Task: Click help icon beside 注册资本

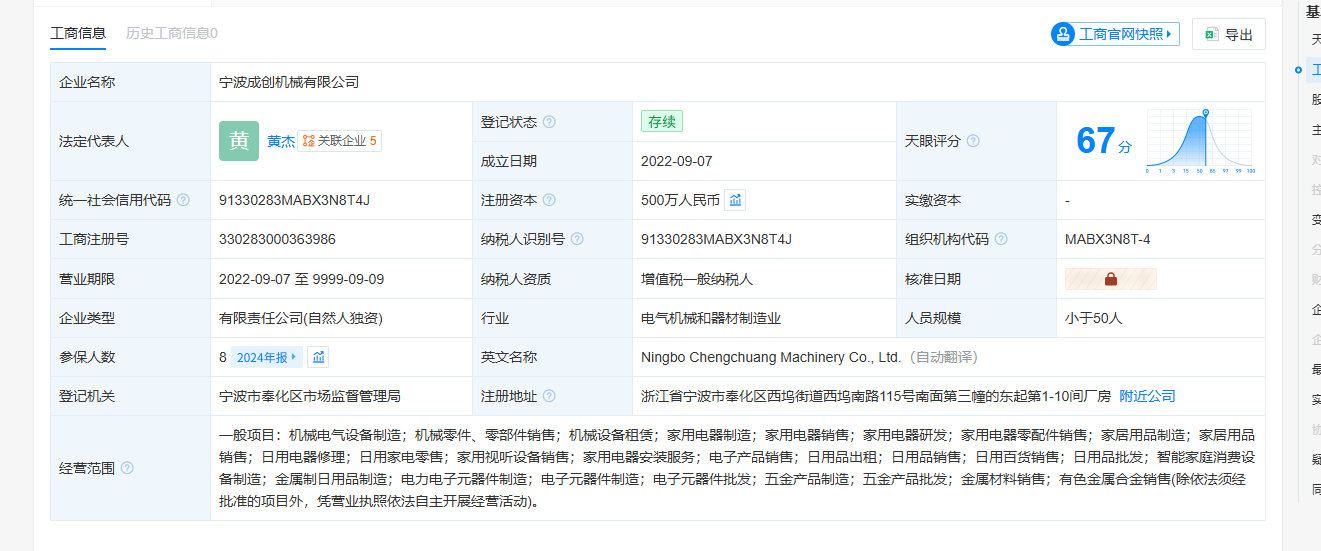Action: tap(549, 200)
